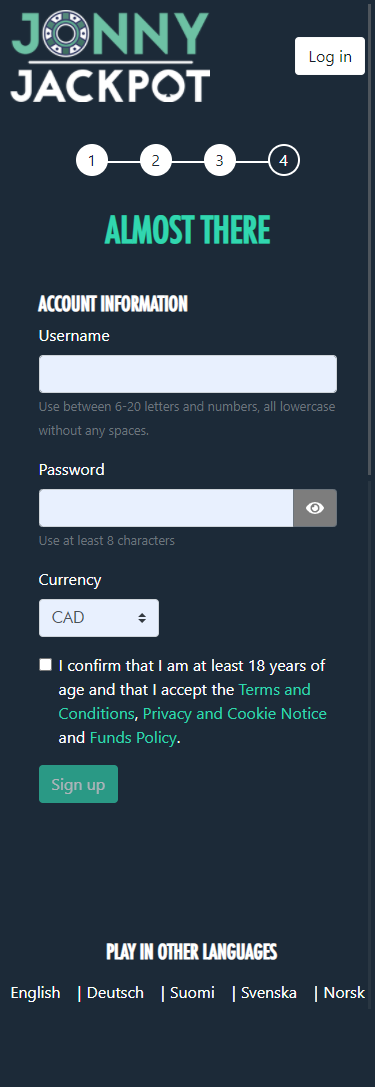The image size is (375, 1087).
Task: Tick the age confirmation checkbox
Action: point(46,665)
